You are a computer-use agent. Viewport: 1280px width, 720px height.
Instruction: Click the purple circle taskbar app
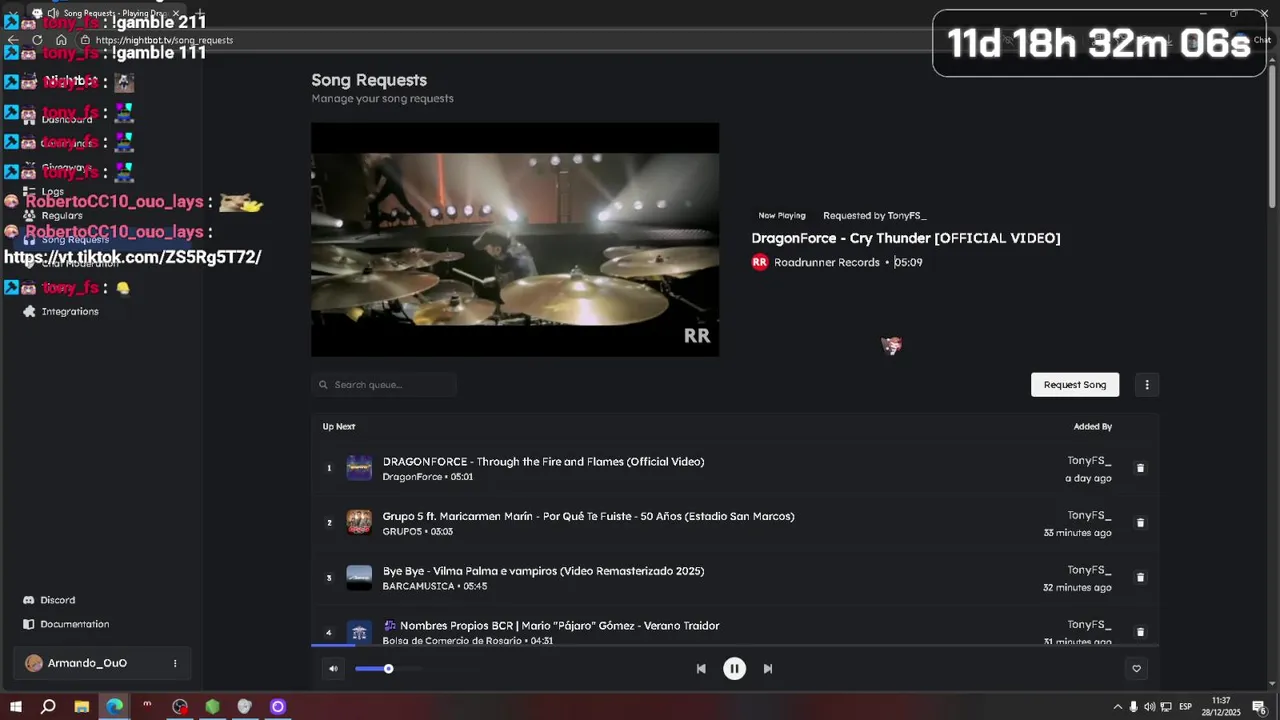click(x=278, y=706)
